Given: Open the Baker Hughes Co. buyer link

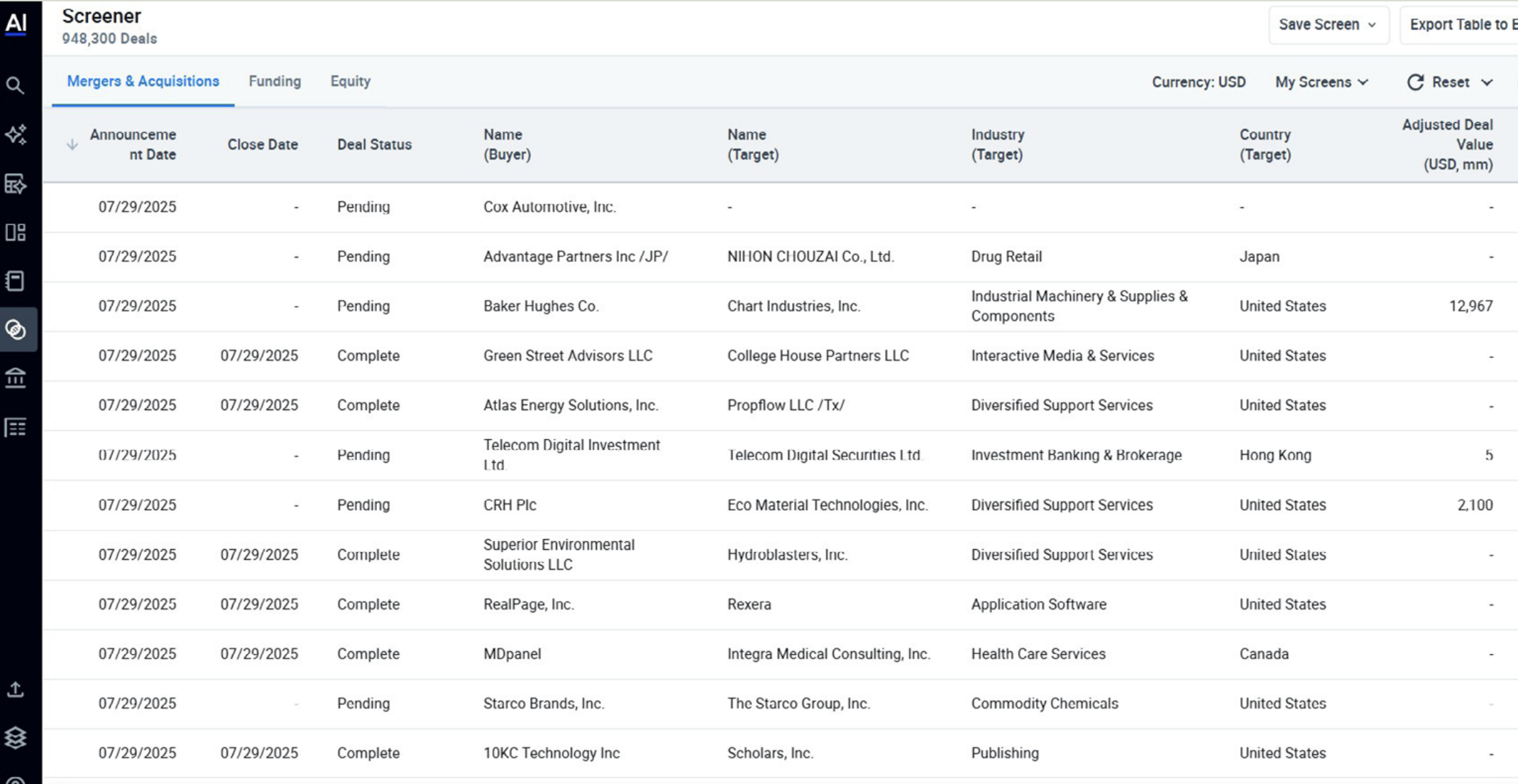Looking at the screenshot, I should tap(541, 307).
